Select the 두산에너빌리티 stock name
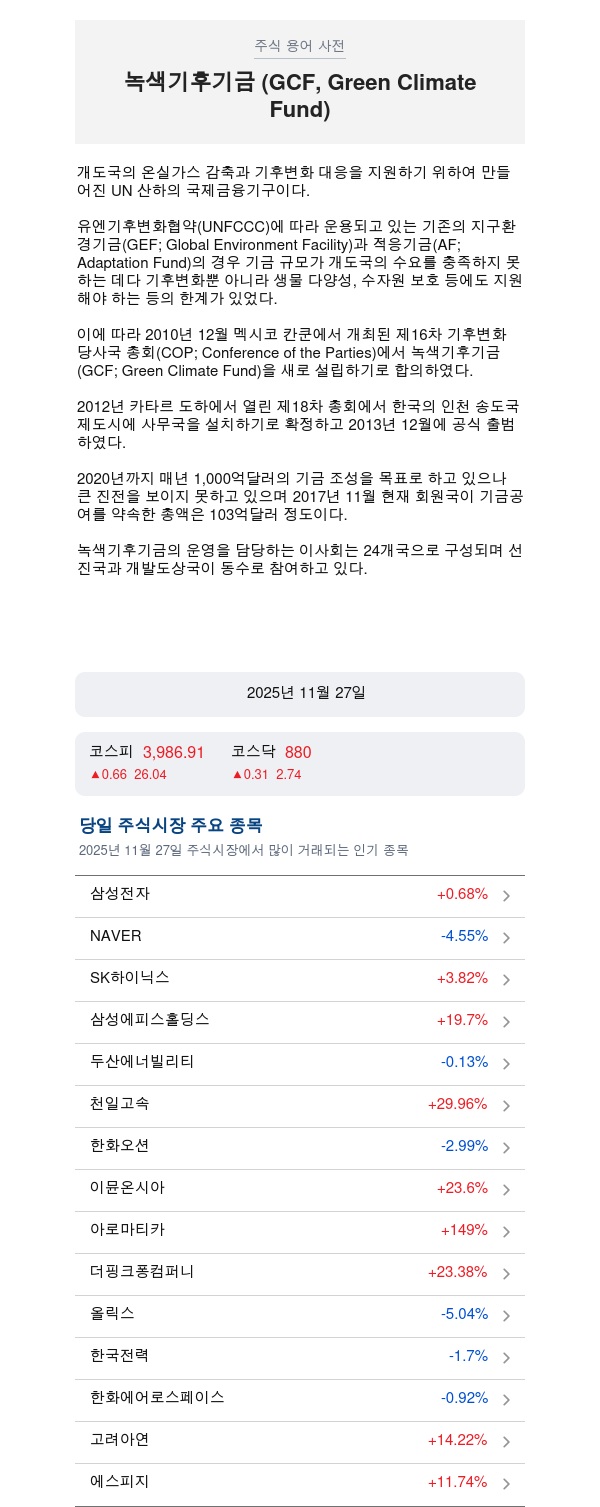Image resolution: width=600 pixels, height=1507 pixels. [x=142, y=1062]
